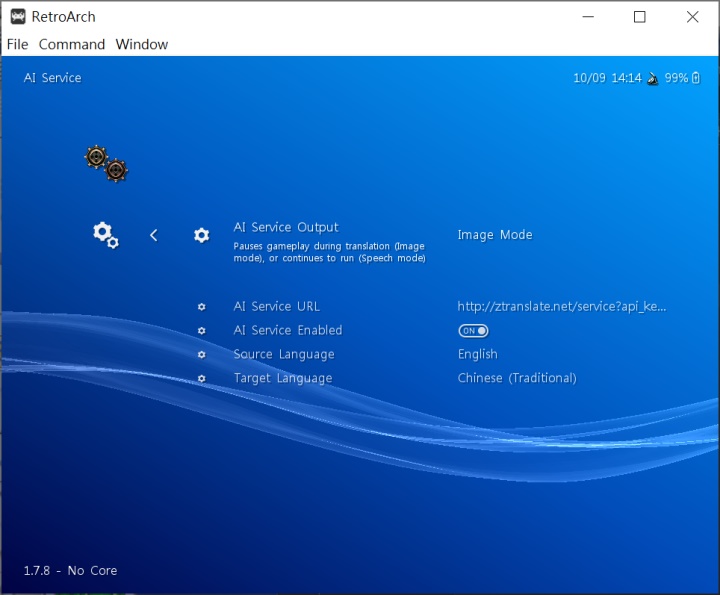Click gear icon beside Target Language
This screenshot has height=595, width=720.
[x=202, y=378]
